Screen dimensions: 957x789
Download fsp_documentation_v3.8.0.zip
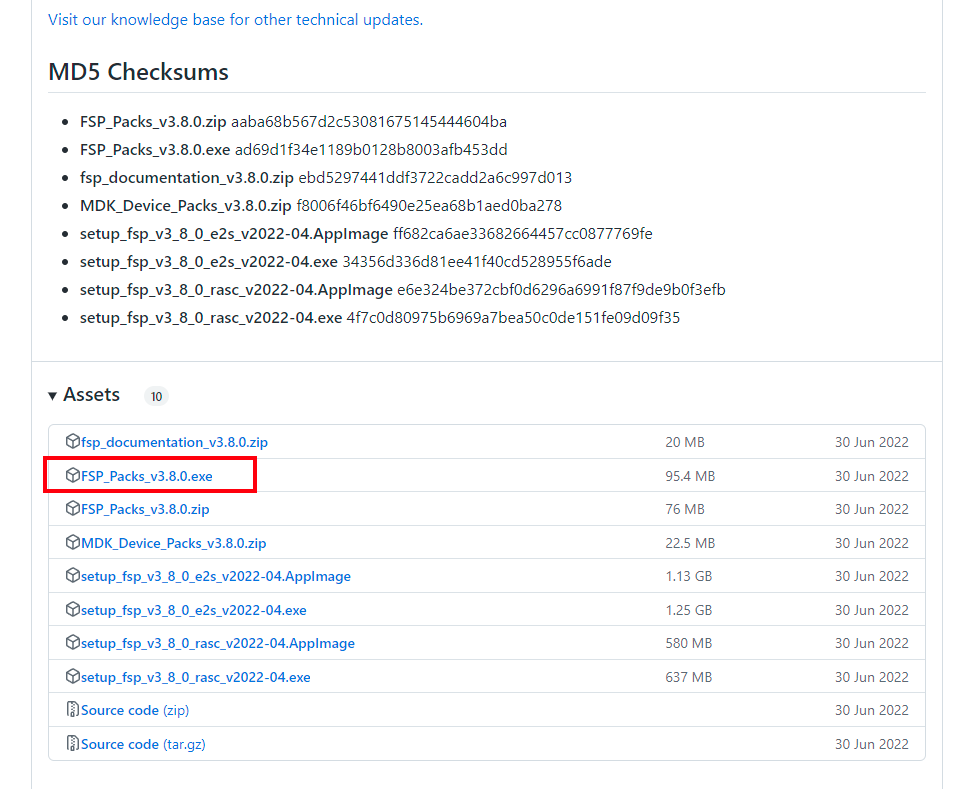coord(174,442)
